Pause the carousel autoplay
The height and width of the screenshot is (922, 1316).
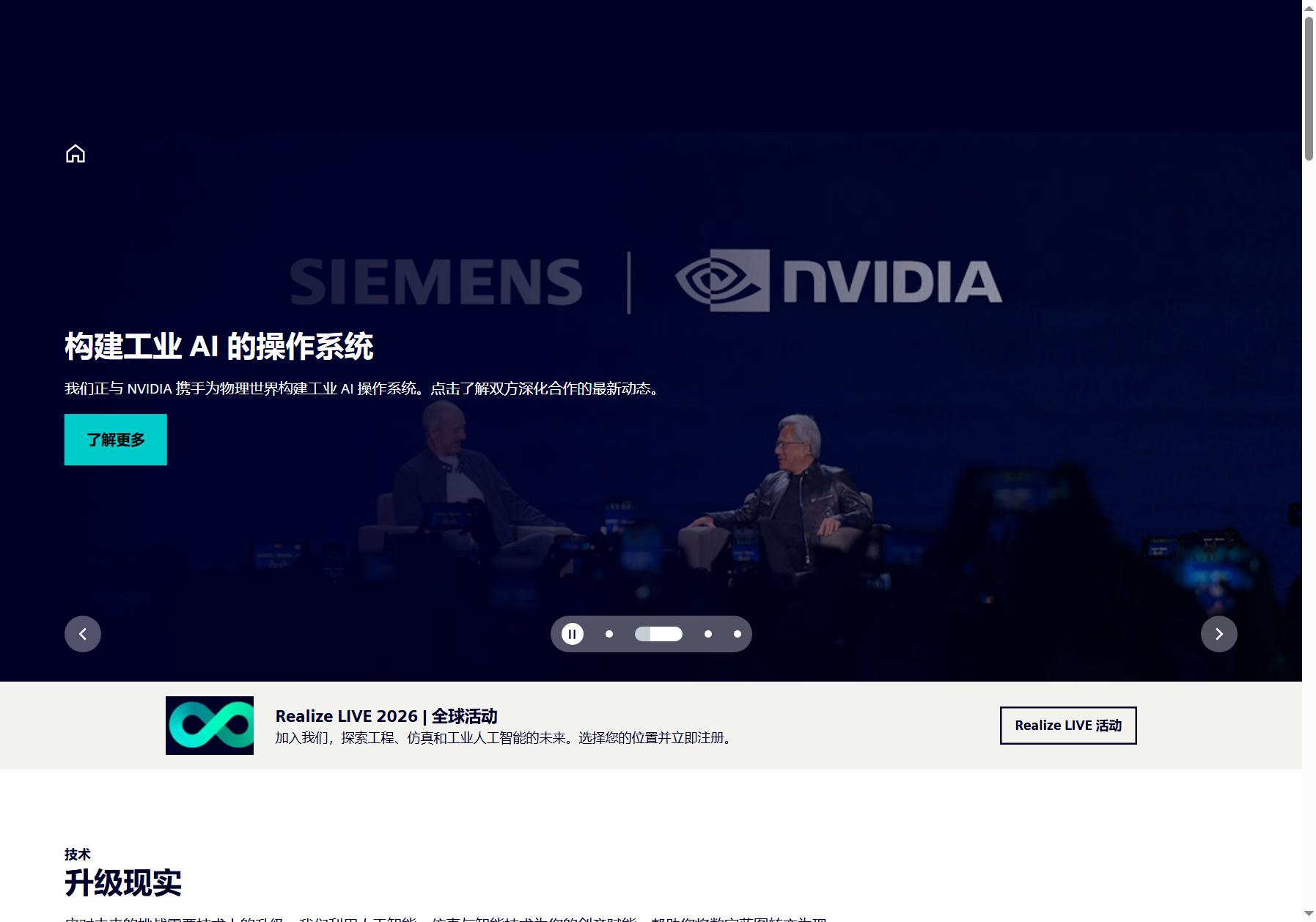pyautogui.click(x=573, y=634)
